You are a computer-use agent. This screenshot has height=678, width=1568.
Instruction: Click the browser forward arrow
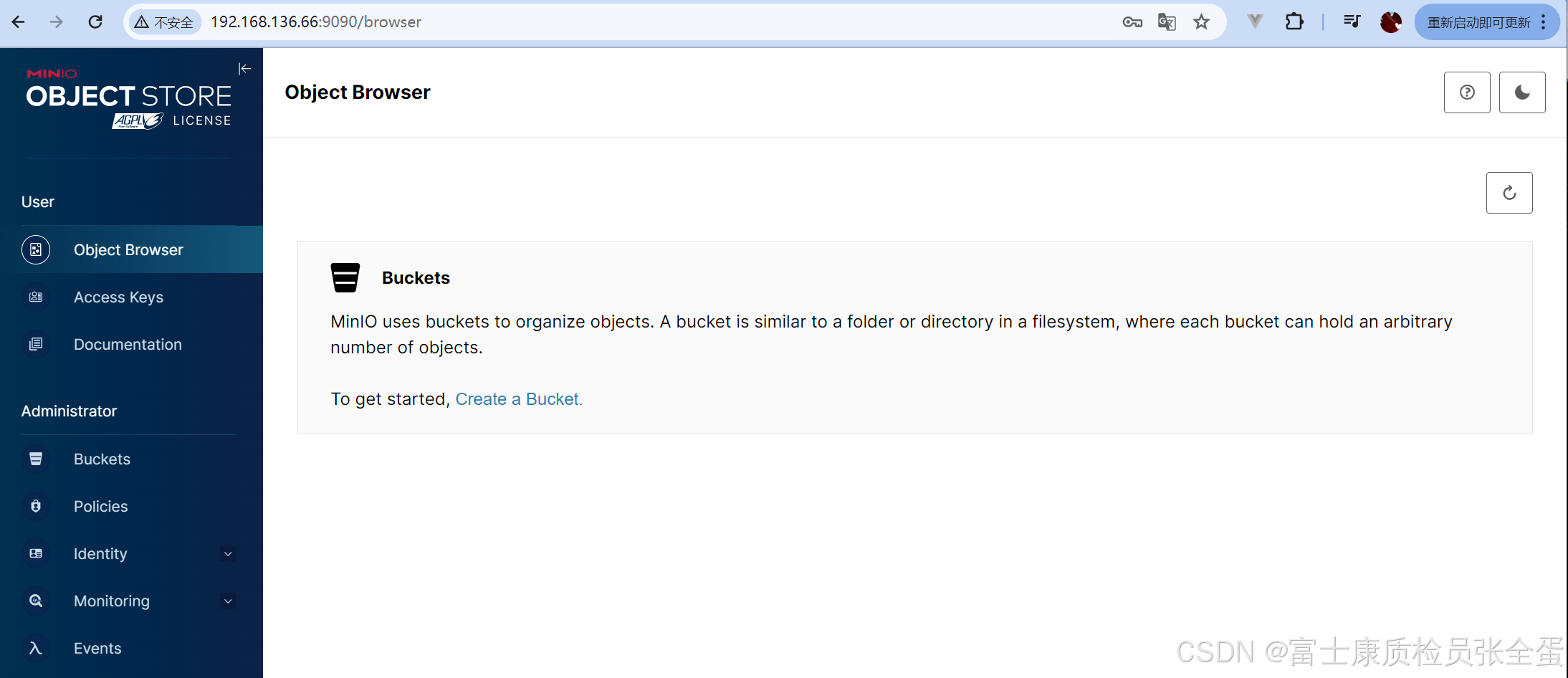(57, 22)
